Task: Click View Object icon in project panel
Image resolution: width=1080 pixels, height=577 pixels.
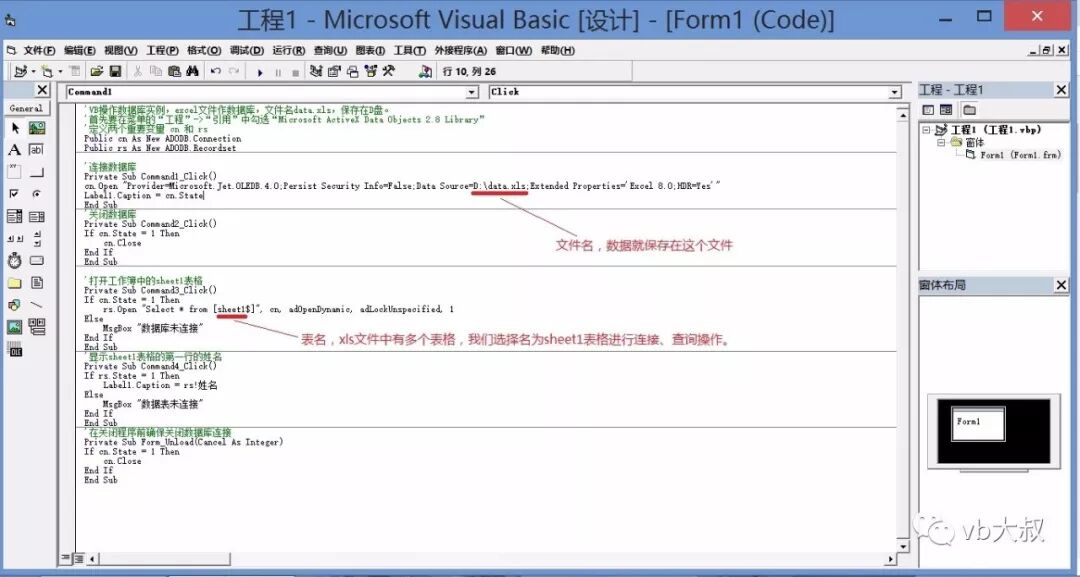Action: pos(946,109)
